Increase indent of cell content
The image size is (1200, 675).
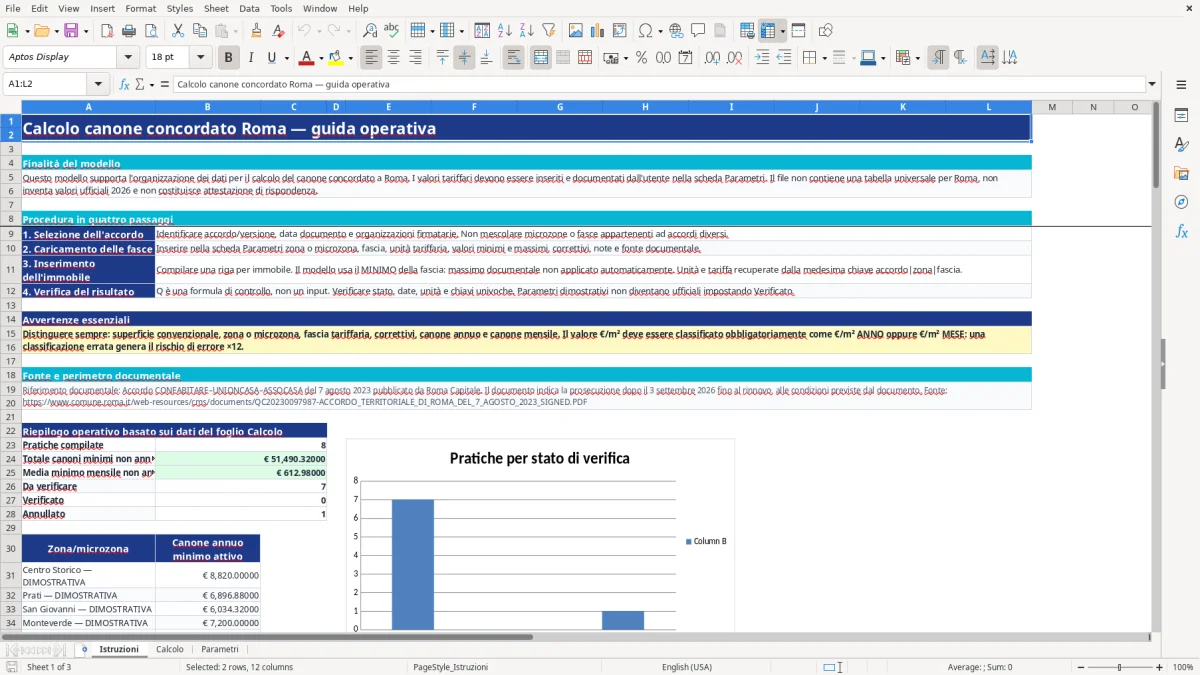click(761, 58)
